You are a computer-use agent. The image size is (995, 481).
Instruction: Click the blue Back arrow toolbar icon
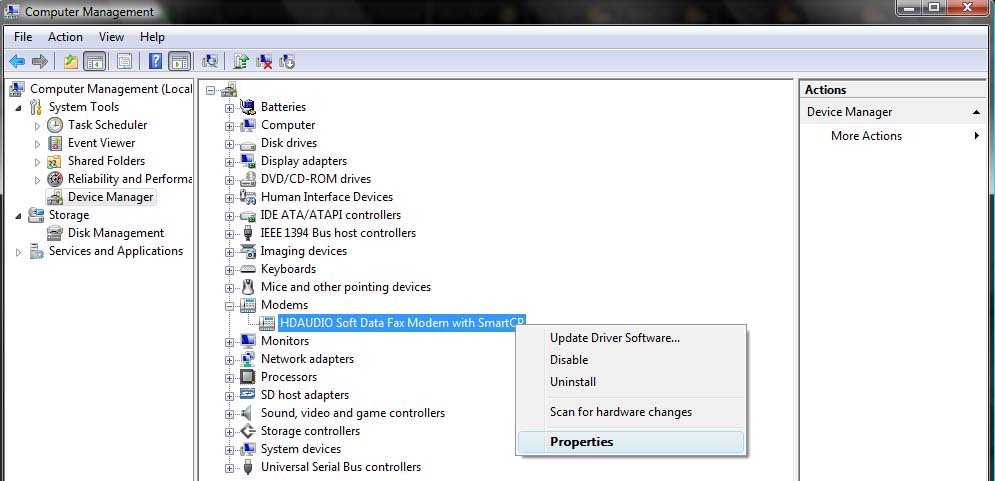[17, 62]
